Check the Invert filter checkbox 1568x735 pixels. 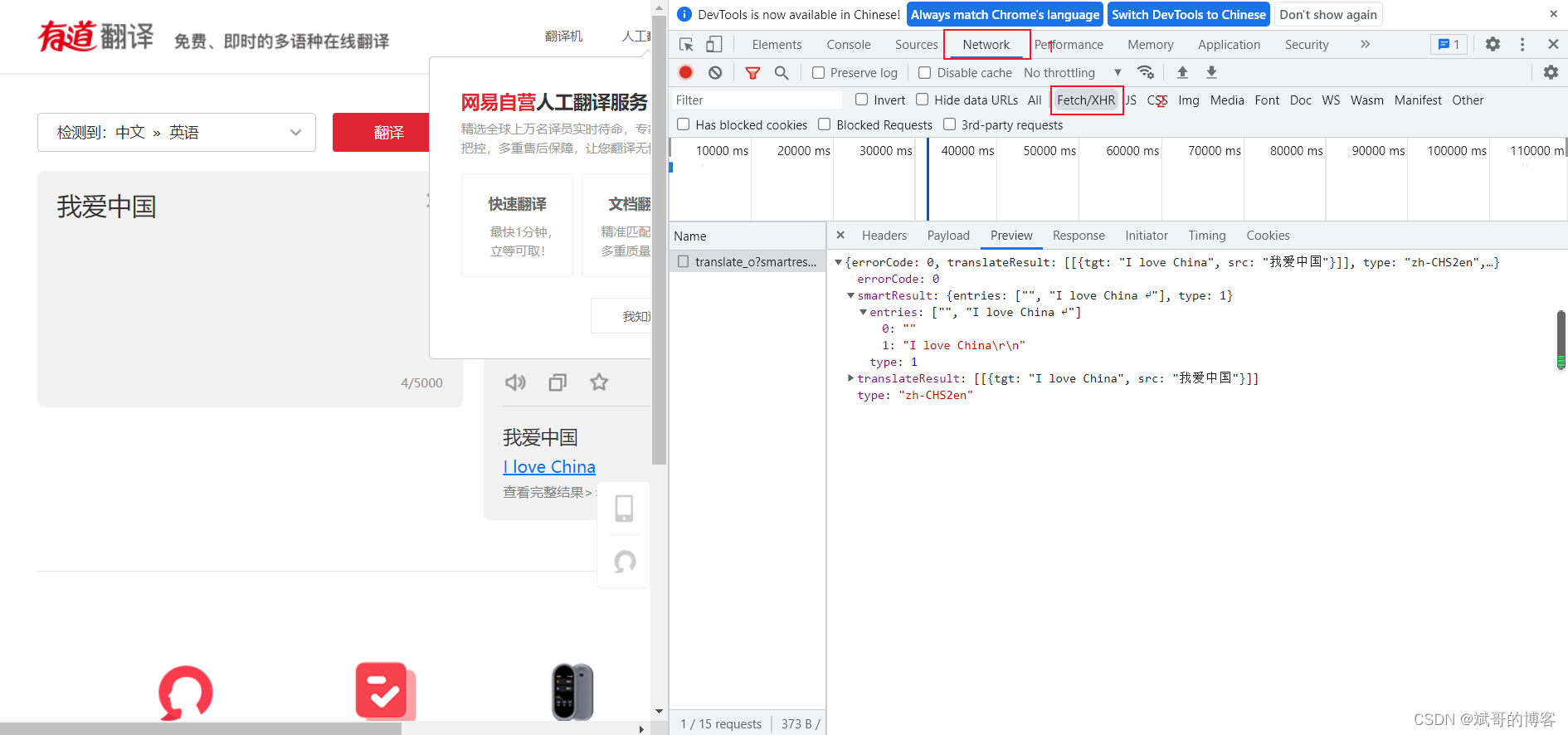click(861, 100)
